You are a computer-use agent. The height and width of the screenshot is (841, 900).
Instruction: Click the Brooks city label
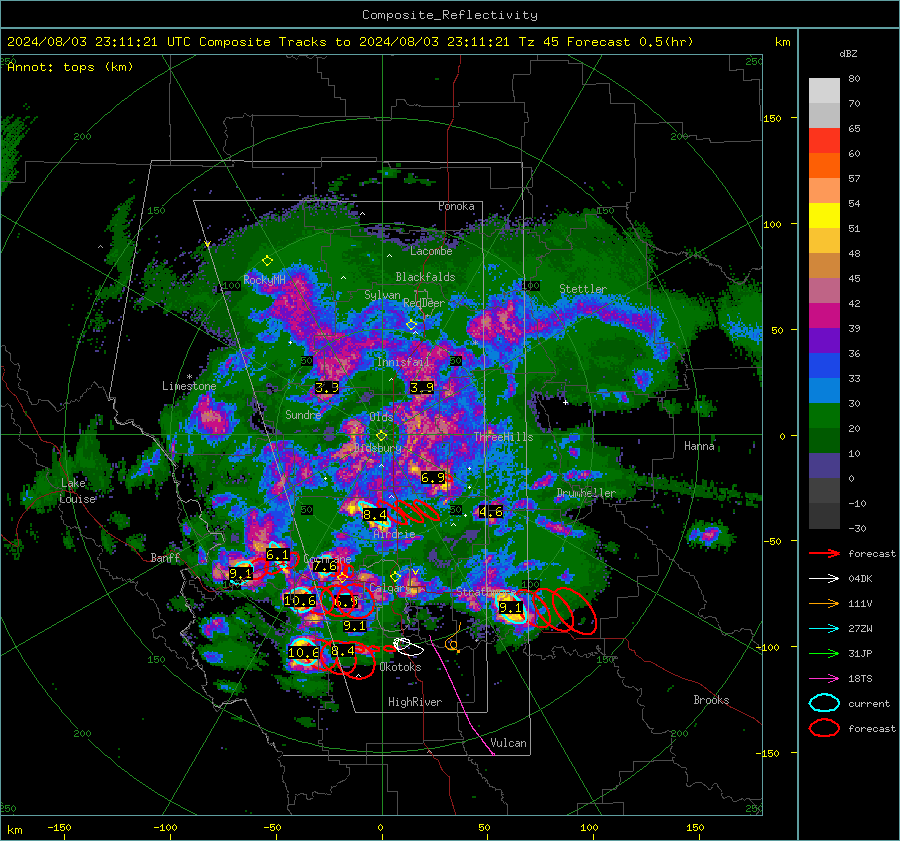point(711,700)
